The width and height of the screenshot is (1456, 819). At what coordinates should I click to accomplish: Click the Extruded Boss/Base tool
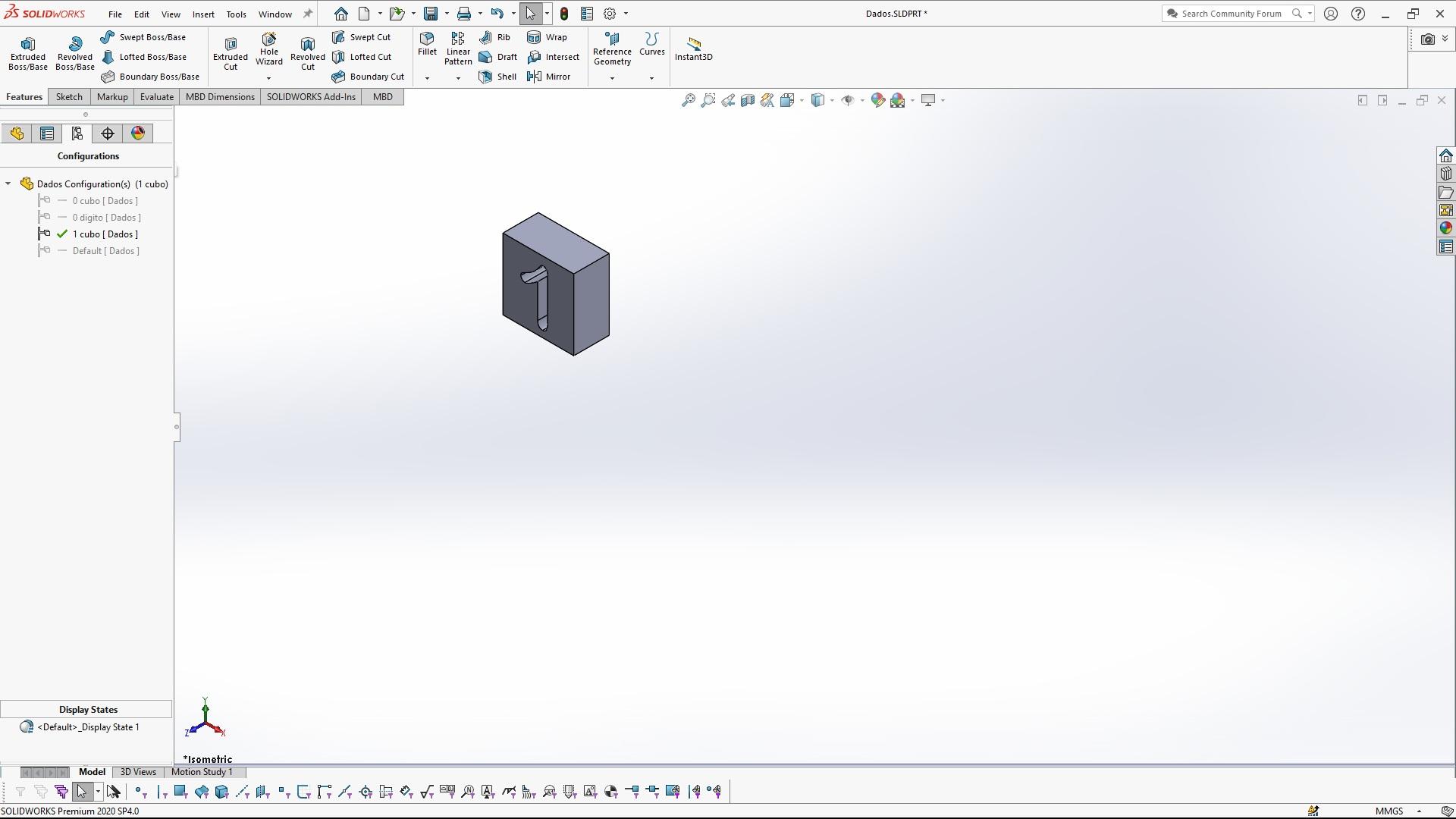(x=28, y=53)
